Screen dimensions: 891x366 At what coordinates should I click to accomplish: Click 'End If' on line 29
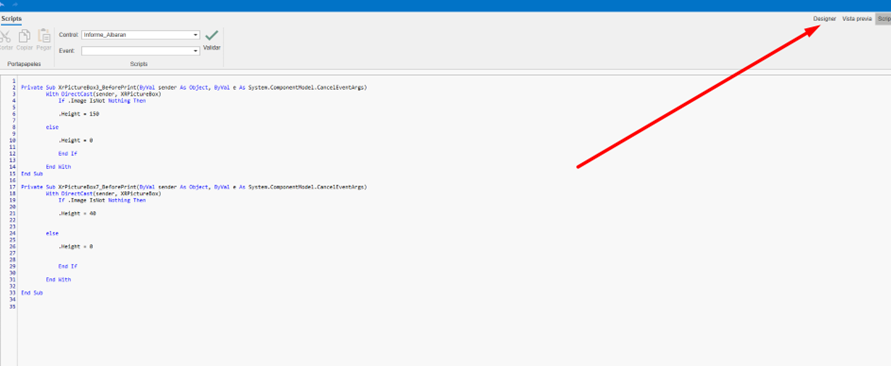(x=68, y=266)
